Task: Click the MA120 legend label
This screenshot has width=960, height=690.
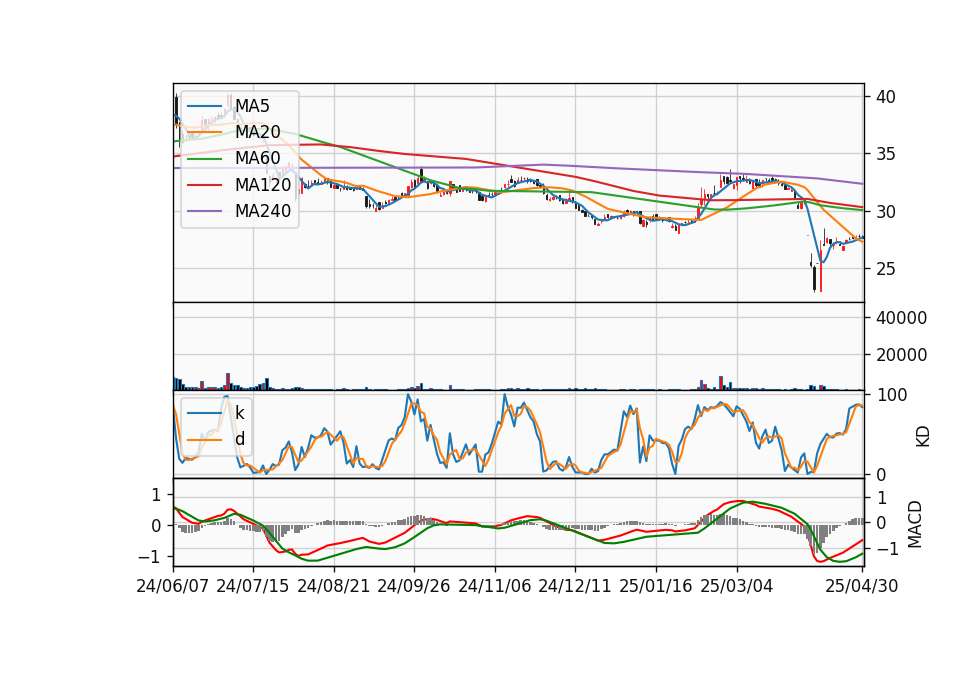Action: coord(263,184)
